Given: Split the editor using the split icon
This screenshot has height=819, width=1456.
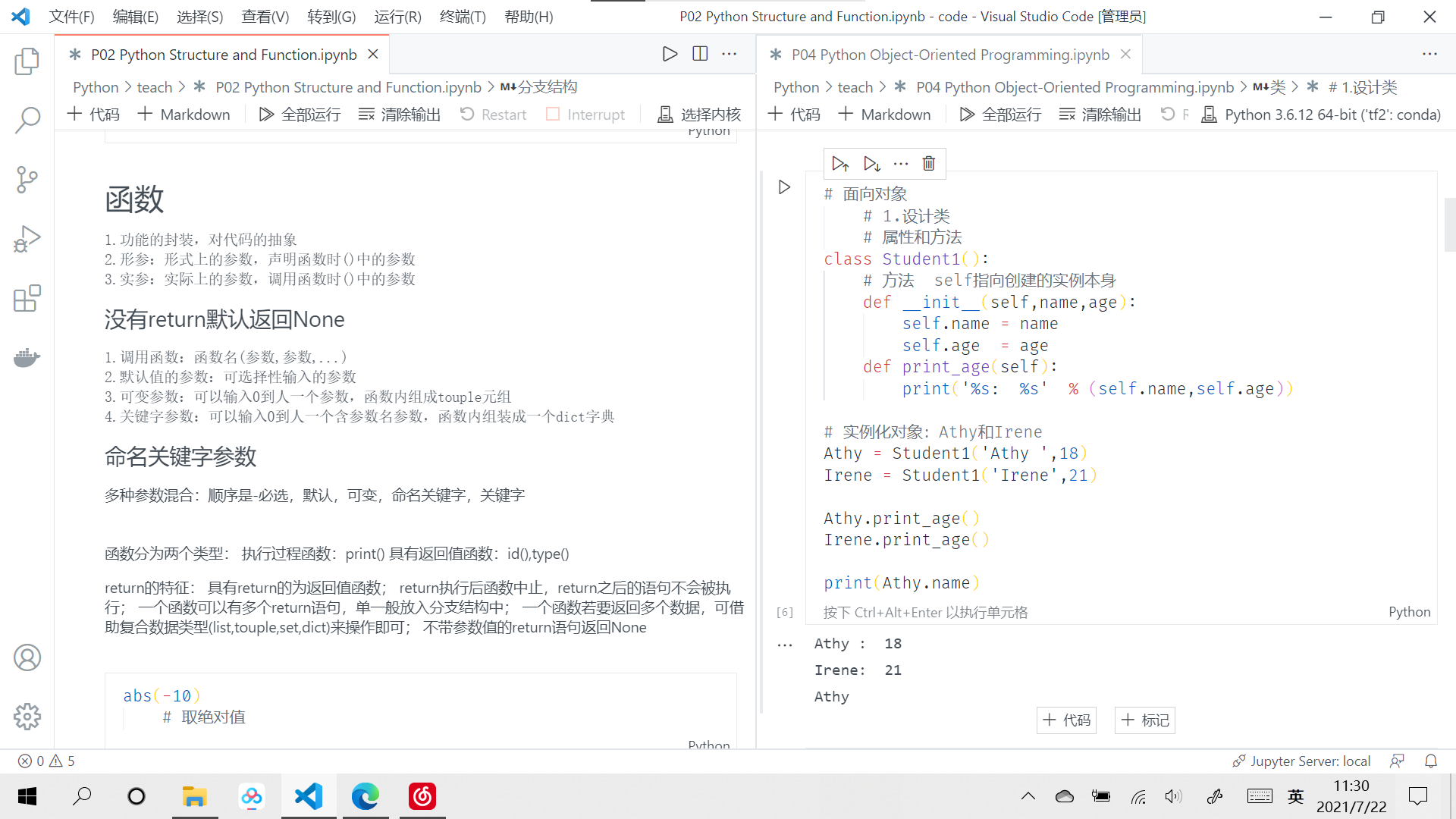Looking at the screenshot, I should coord(699,53).
